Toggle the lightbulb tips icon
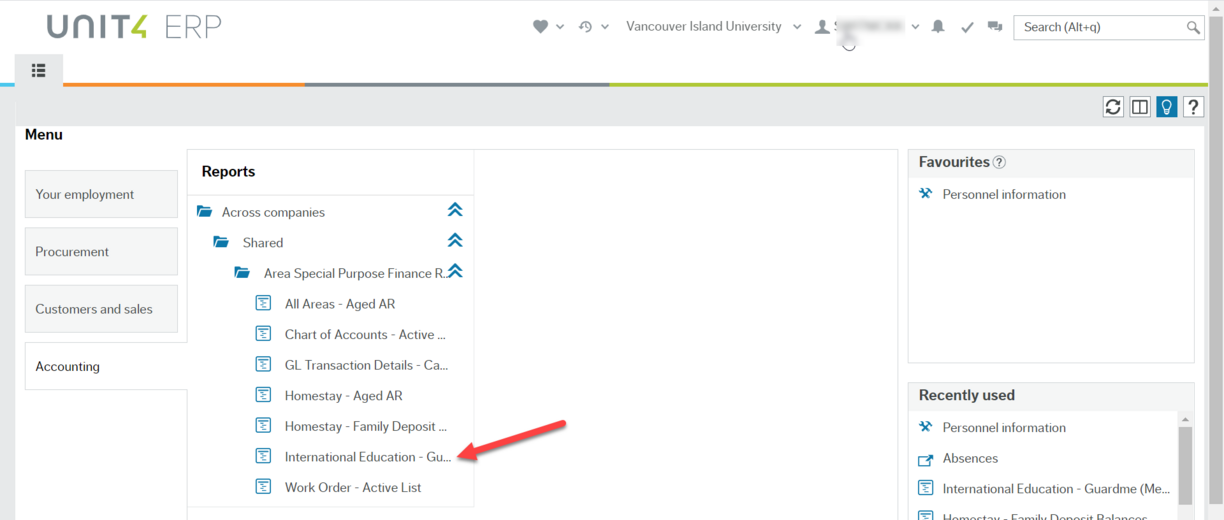The height and width of the screenshot is (520, 1224). (1167, 107)
